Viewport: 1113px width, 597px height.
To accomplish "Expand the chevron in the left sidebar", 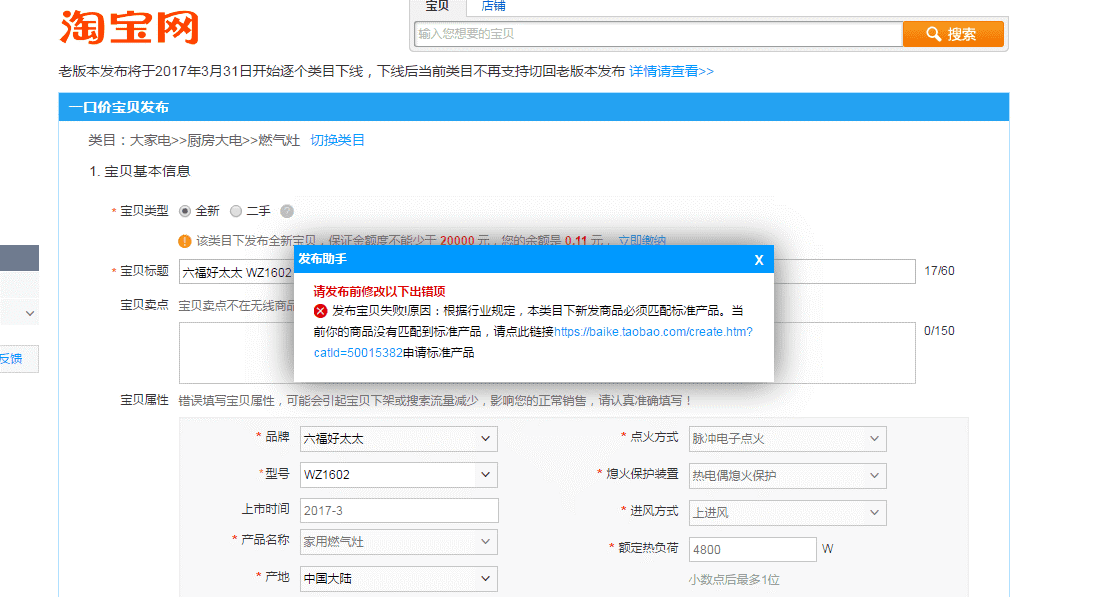I will point(30,313).
